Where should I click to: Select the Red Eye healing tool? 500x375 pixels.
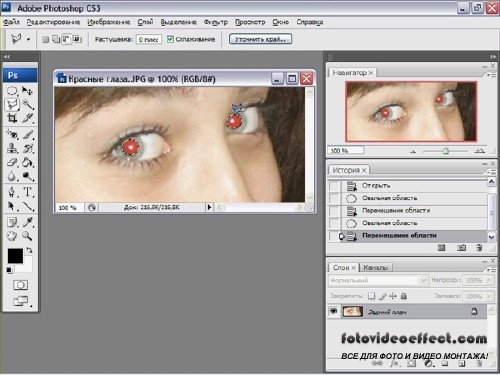pyautogui.click(x=12, y=134)
